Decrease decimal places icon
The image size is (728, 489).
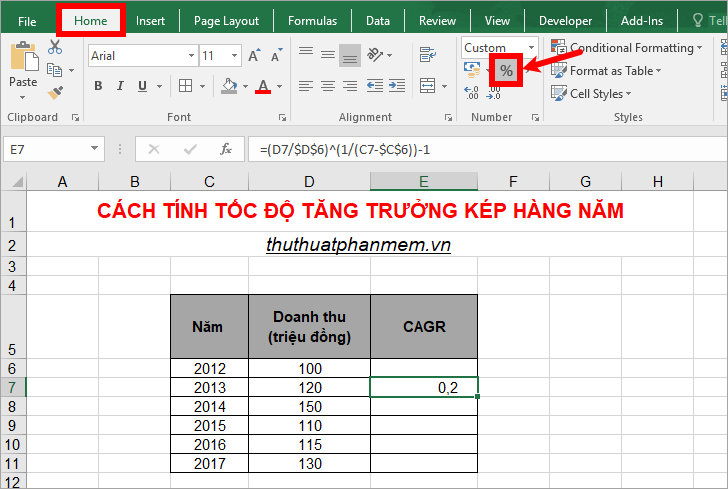tap(493, 92)
